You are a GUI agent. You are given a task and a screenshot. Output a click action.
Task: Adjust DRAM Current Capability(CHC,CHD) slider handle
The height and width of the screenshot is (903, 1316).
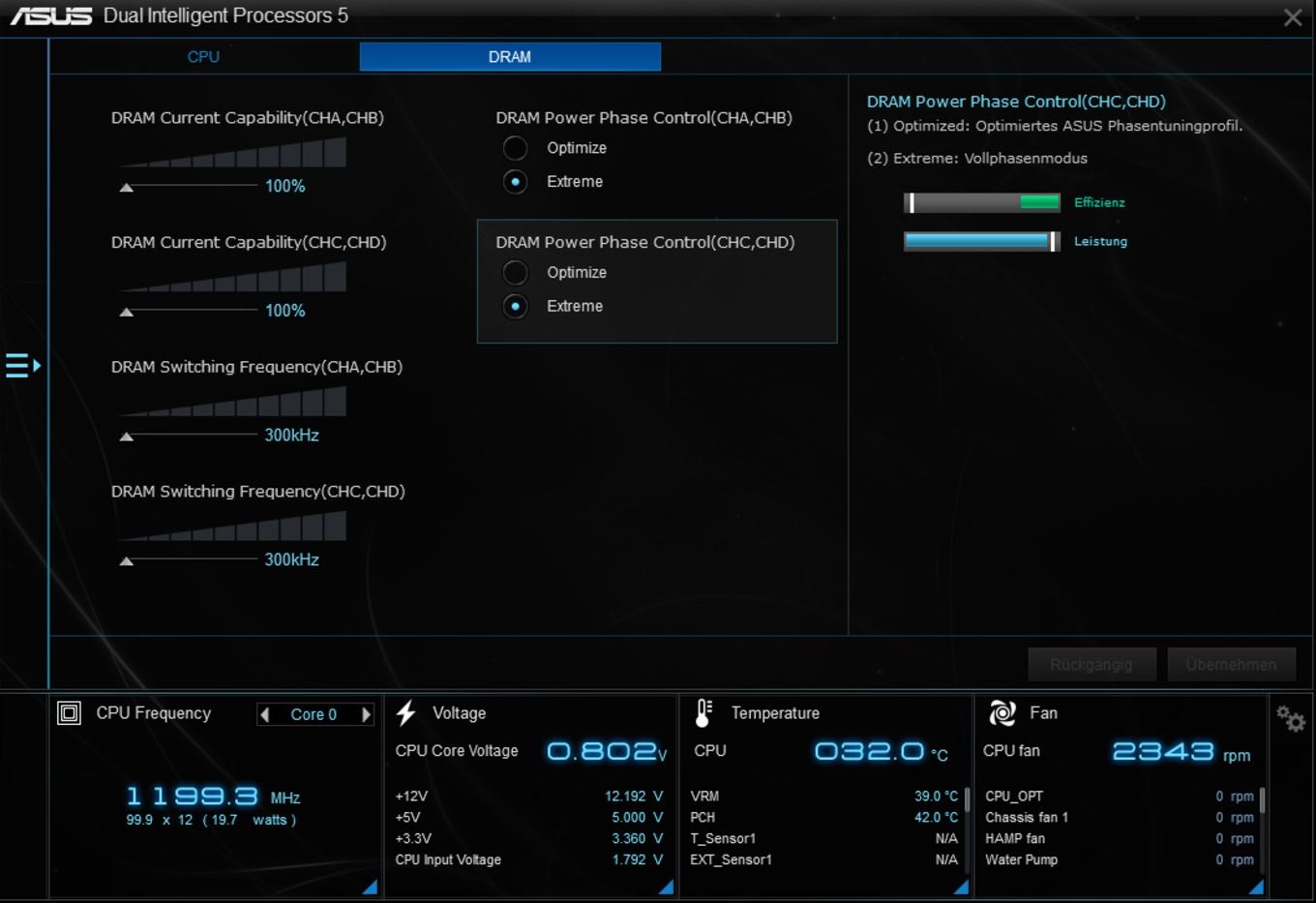[126, 313]
